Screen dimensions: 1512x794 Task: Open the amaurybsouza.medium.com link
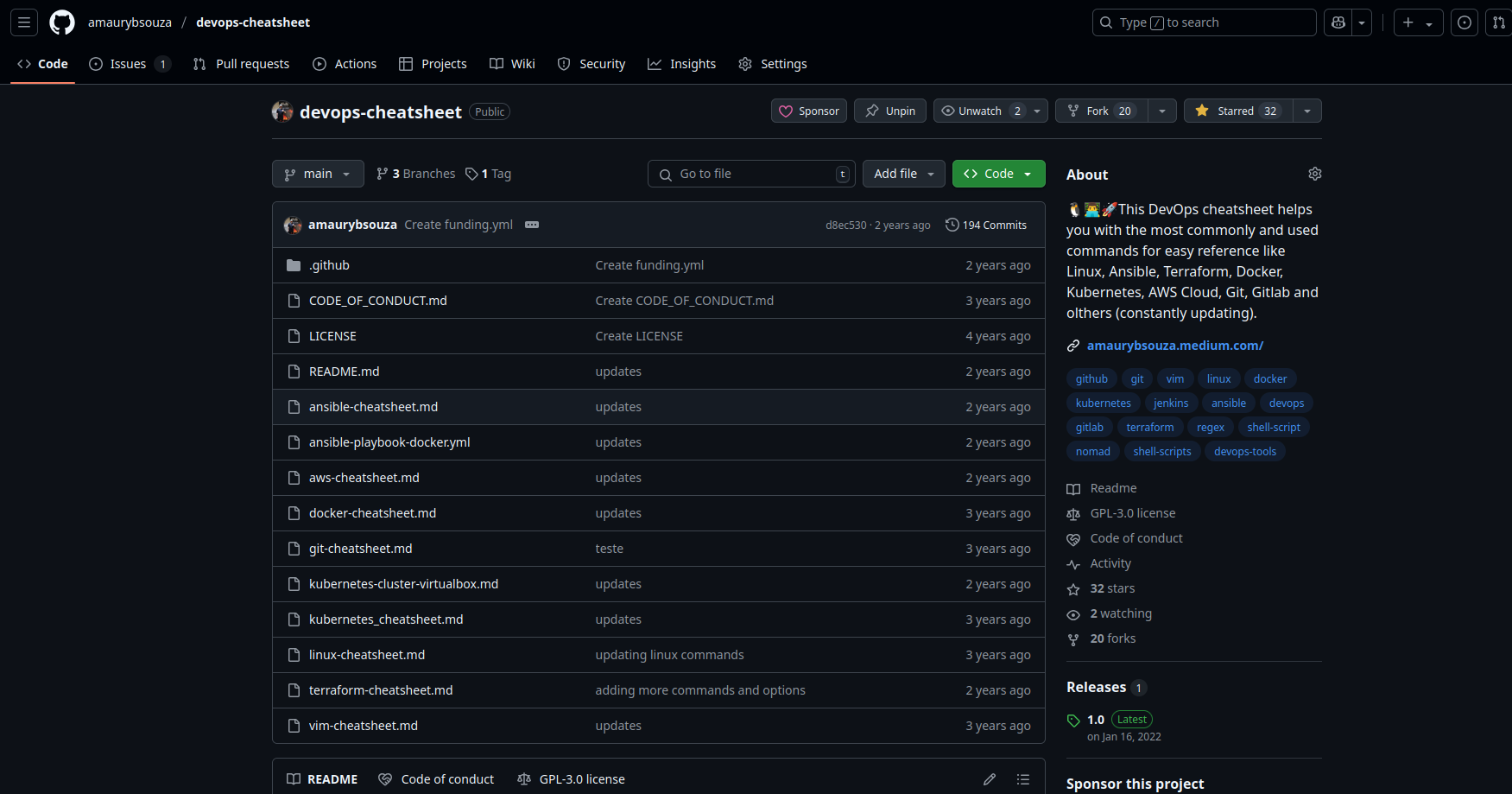pos(1175,346)
